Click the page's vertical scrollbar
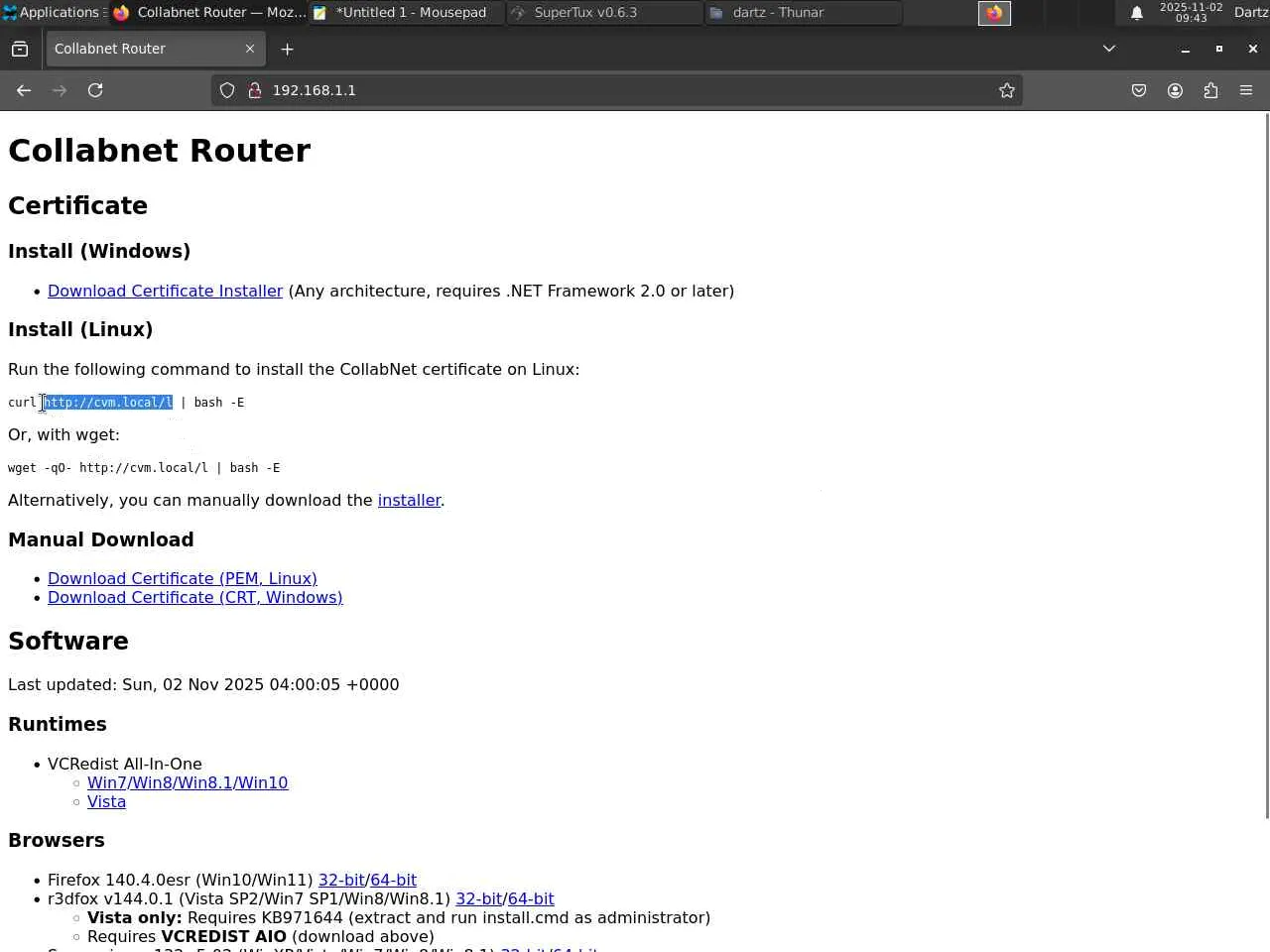This screenshot has width=1270, height=952. (x=1266, y=466)
